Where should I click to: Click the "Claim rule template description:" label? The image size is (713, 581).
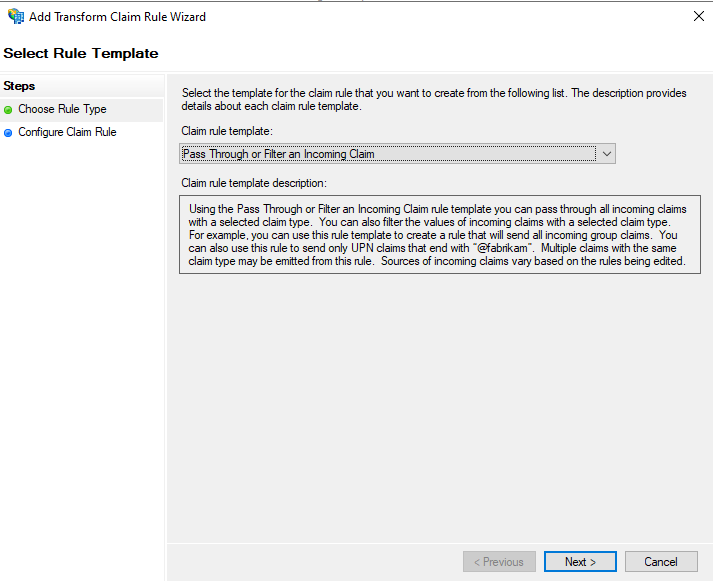[254, 183]
